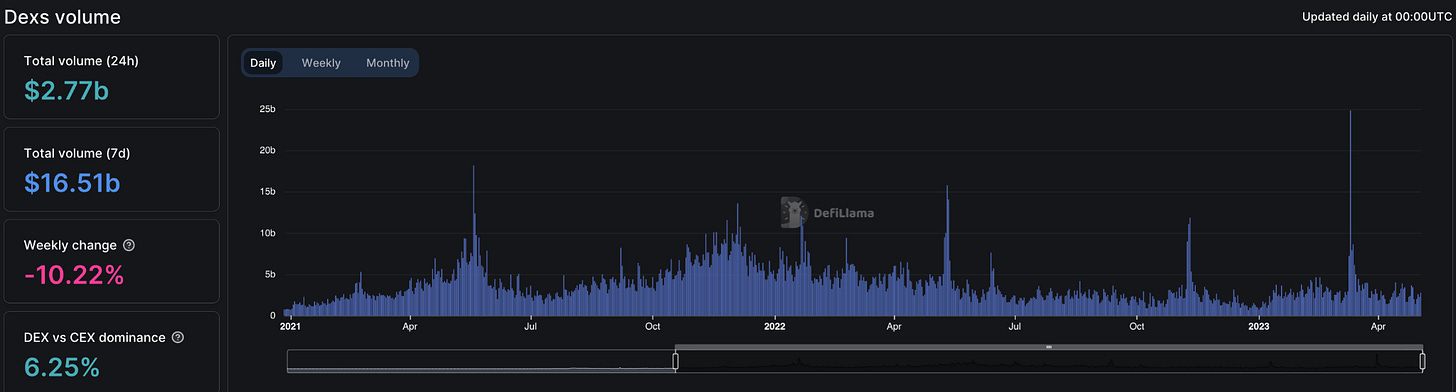
Task: Click the Updated daily at 00:00UTC text
Action: [x=1378, y=17]
